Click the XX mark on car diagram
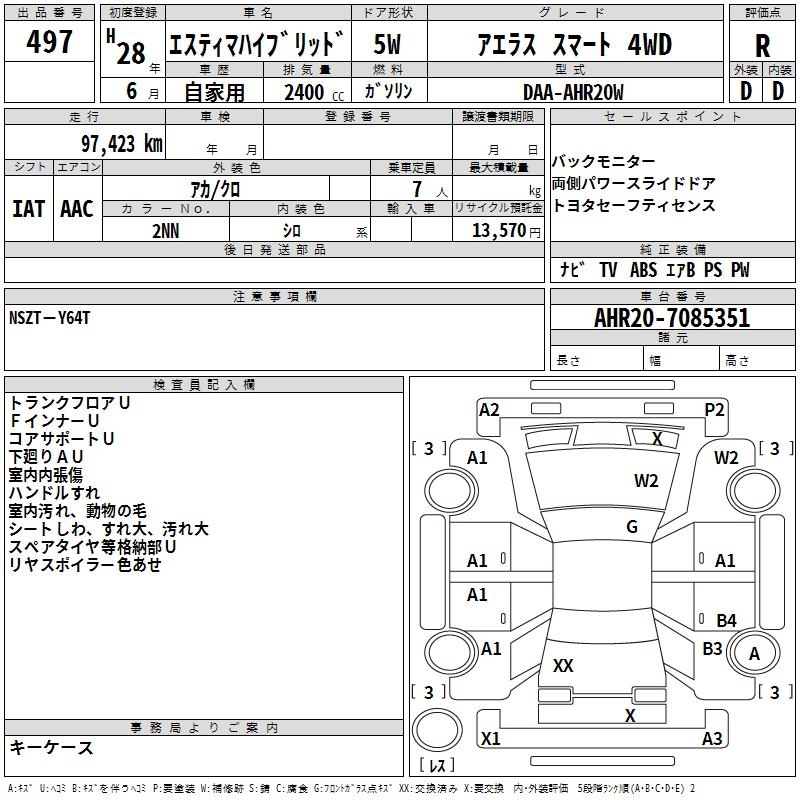 pos(563,665)
